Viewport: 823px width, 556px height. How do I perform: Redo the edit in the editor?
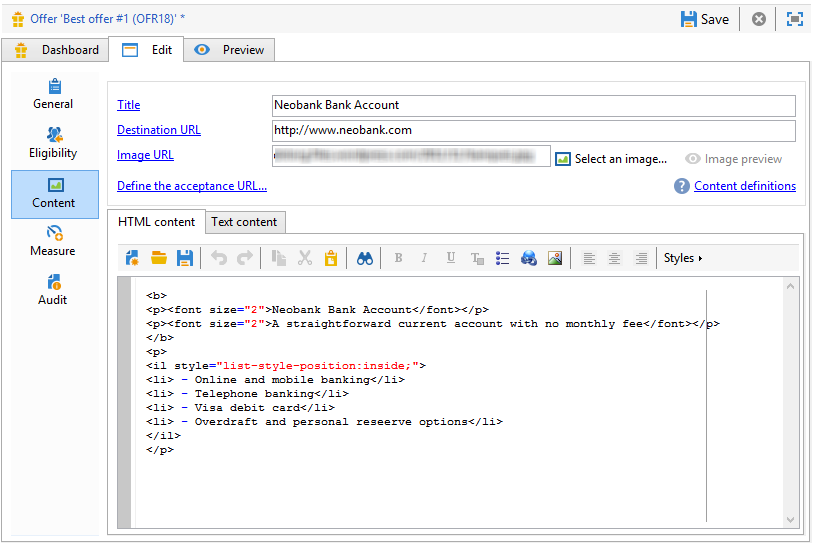244,258
